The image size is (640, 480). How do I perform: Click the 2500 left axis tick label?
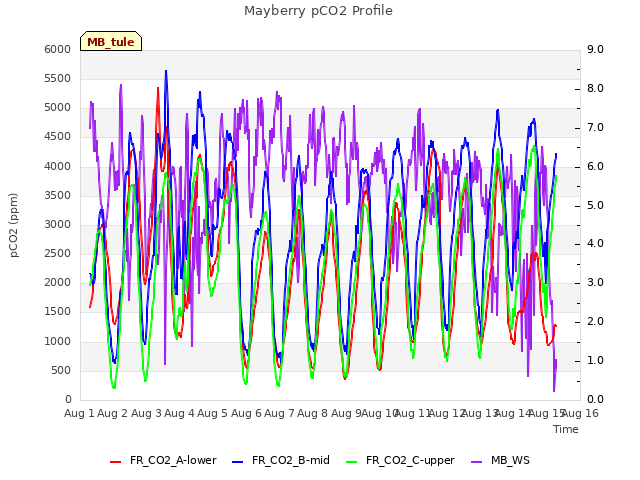[x=58, y=253]
